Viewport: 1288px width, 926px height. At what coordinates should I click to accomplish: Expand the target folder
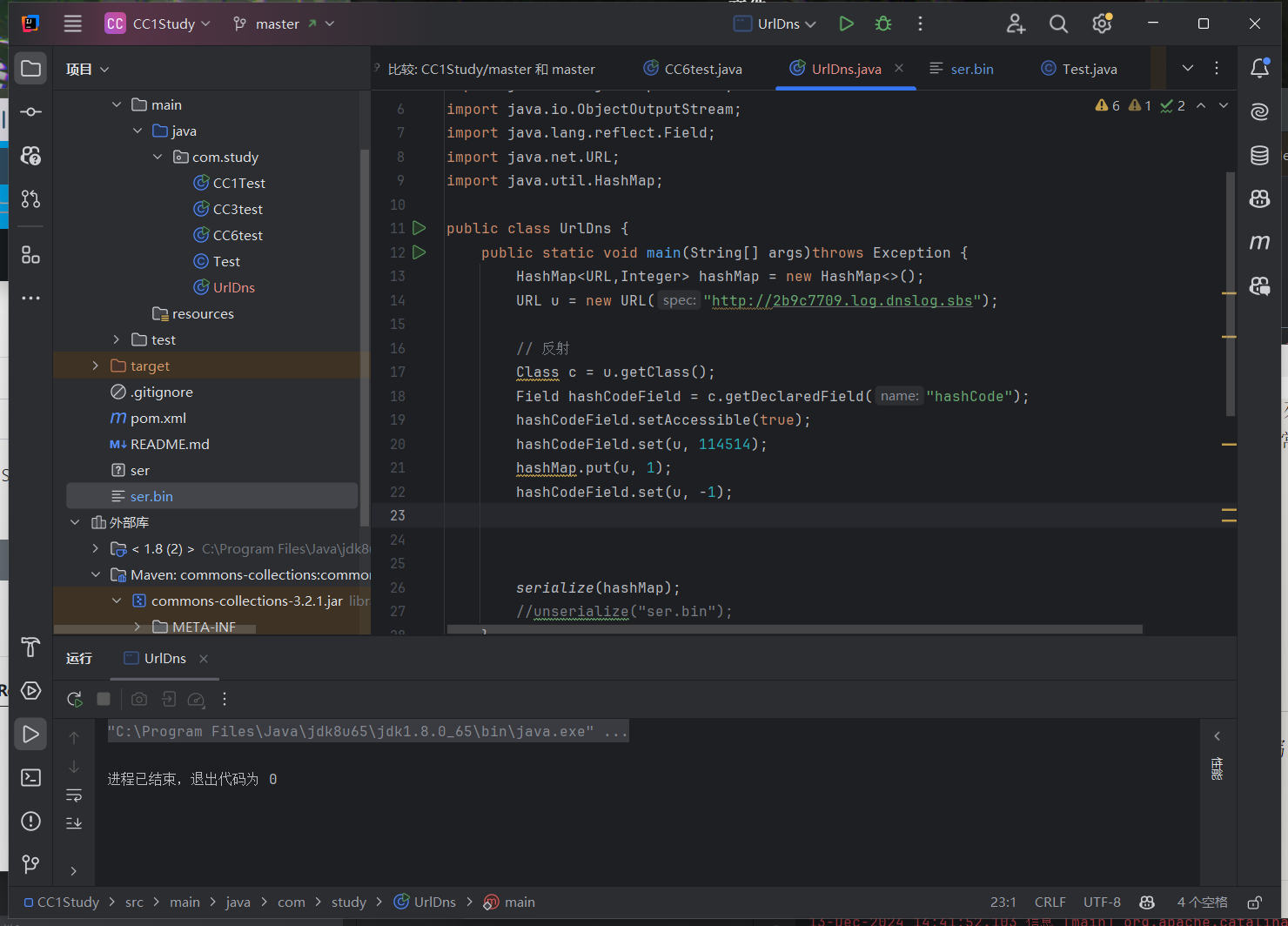(96, 366)
